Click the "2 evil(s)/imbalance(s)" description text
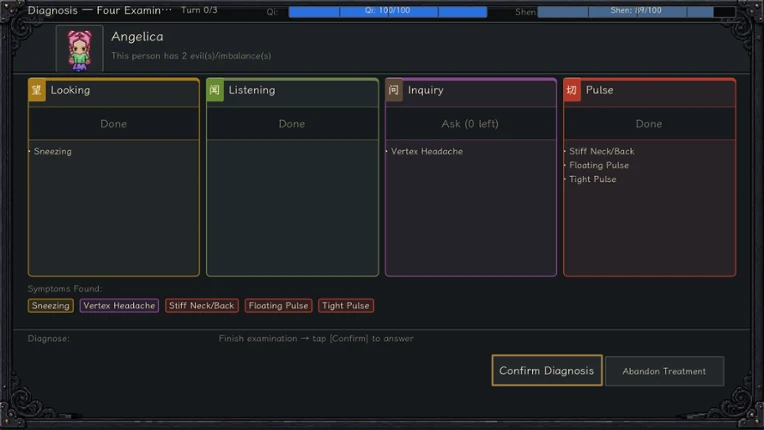Screen dimensions: 764x430 191,56
